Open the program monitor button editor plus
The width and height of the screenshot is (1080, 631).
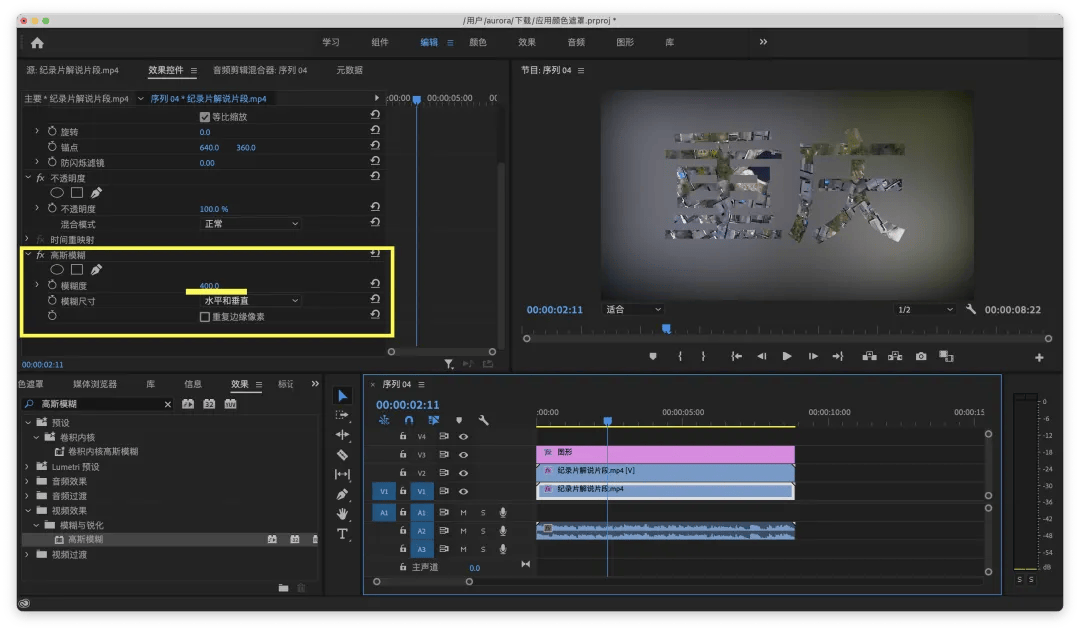(x=1039, y=358)
